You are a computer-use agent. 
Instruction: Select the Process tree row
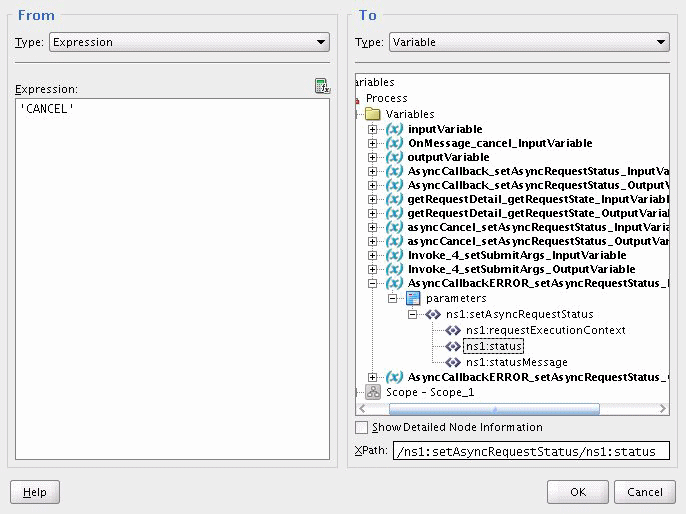(x=387, y=98)
